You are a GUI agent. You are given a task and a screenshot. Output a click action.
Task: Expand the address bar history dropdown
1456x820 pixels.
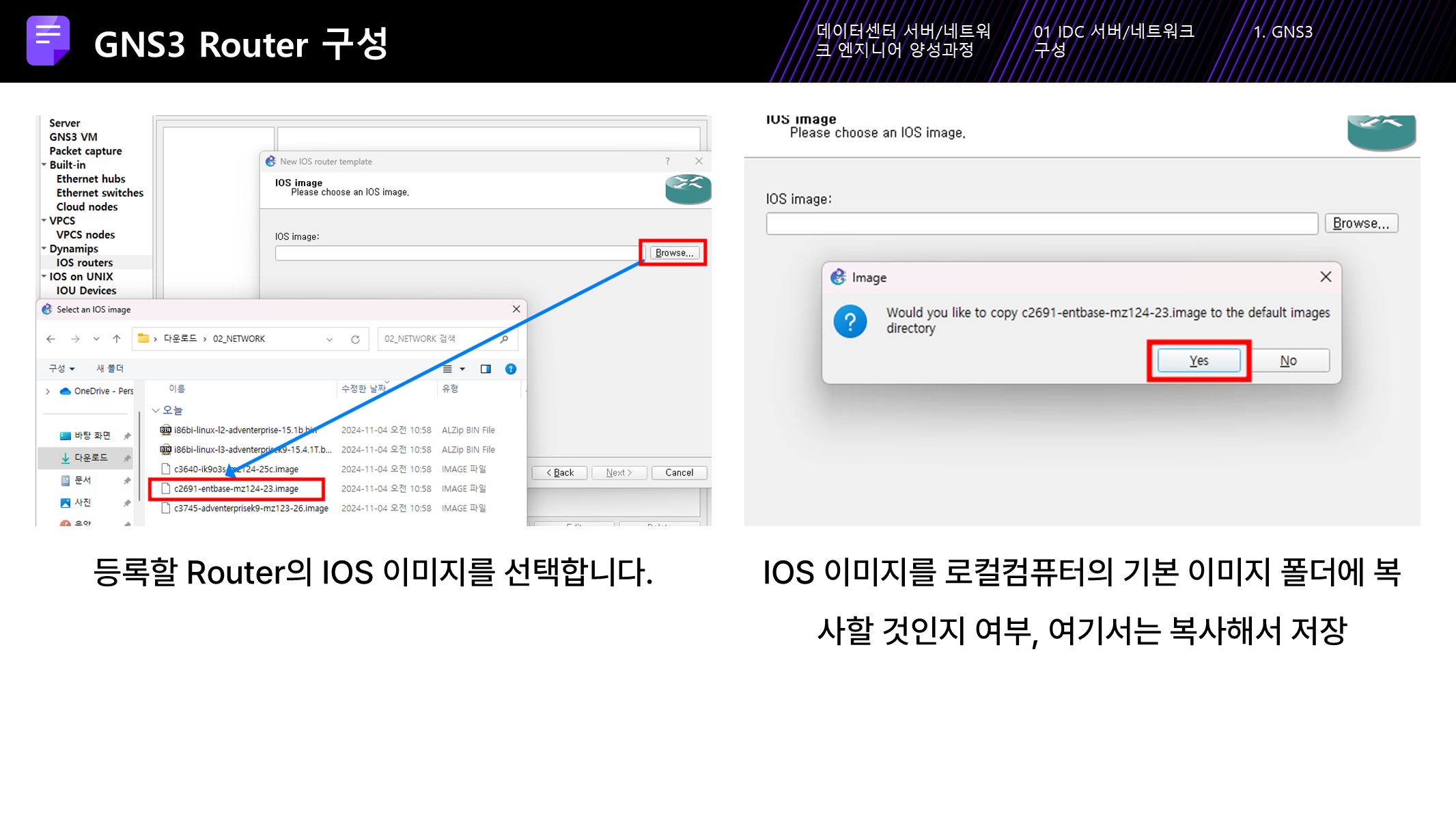coord(329,339)
